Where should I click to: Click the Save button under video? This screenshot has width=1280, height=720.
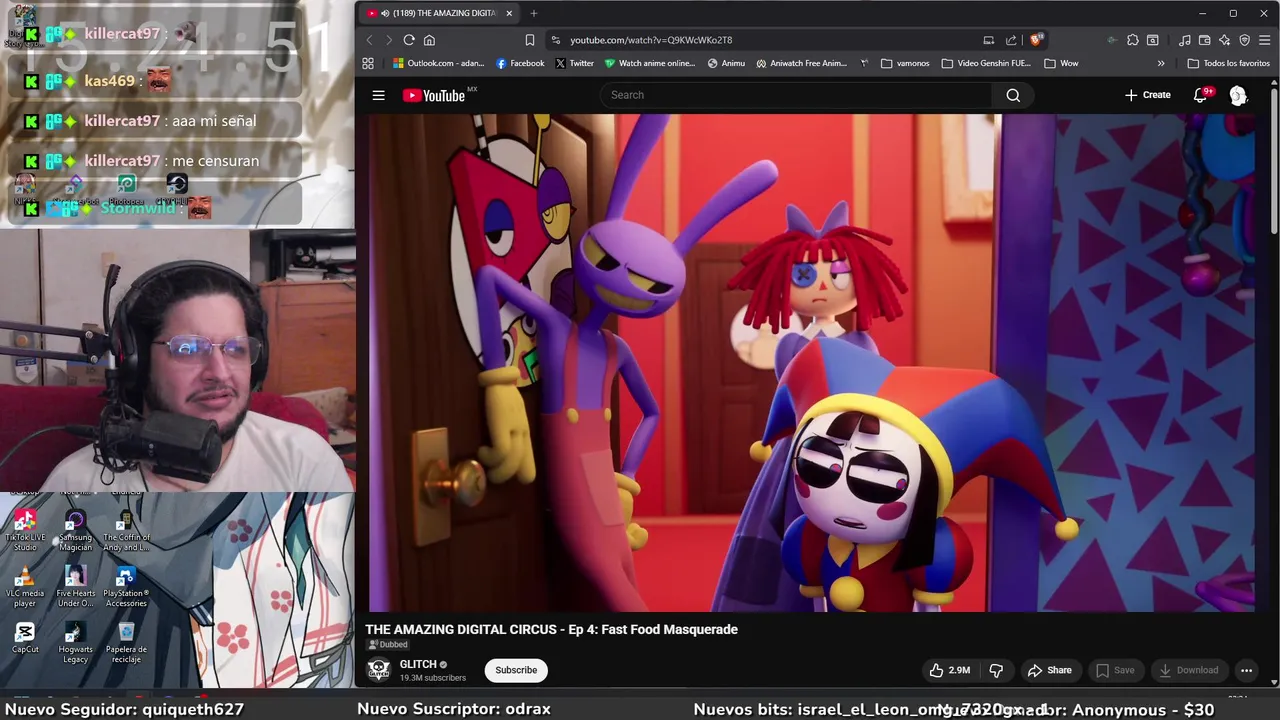point(1115,670)
